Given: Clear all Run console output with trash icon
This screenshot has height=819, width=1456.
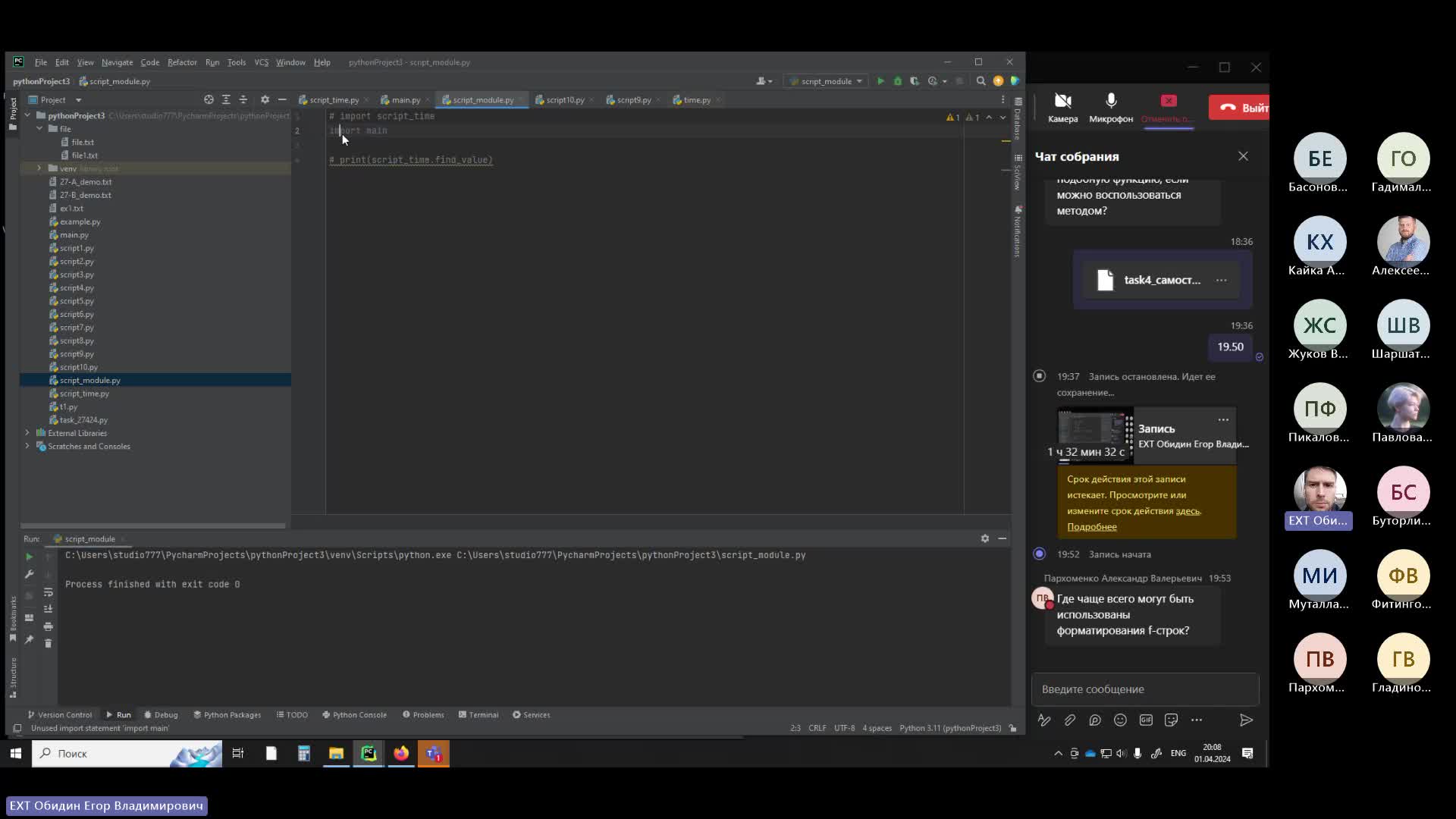Looking at the screenshot, I should [x=49, y=643].
